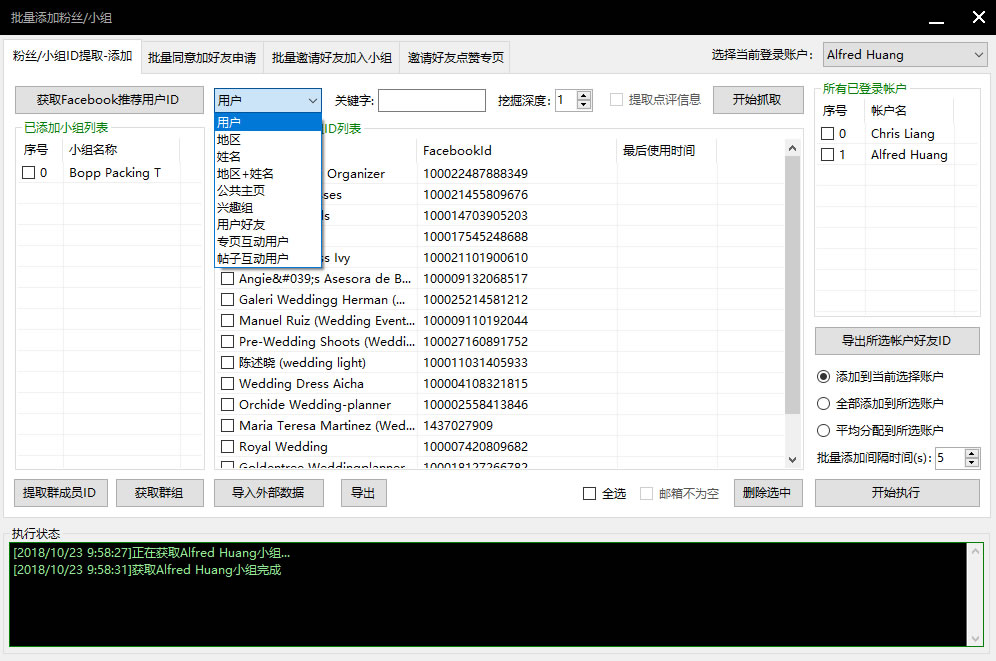Tick the checkbox for Chris Liang account
996x661 pixels.
pos(827,134)
